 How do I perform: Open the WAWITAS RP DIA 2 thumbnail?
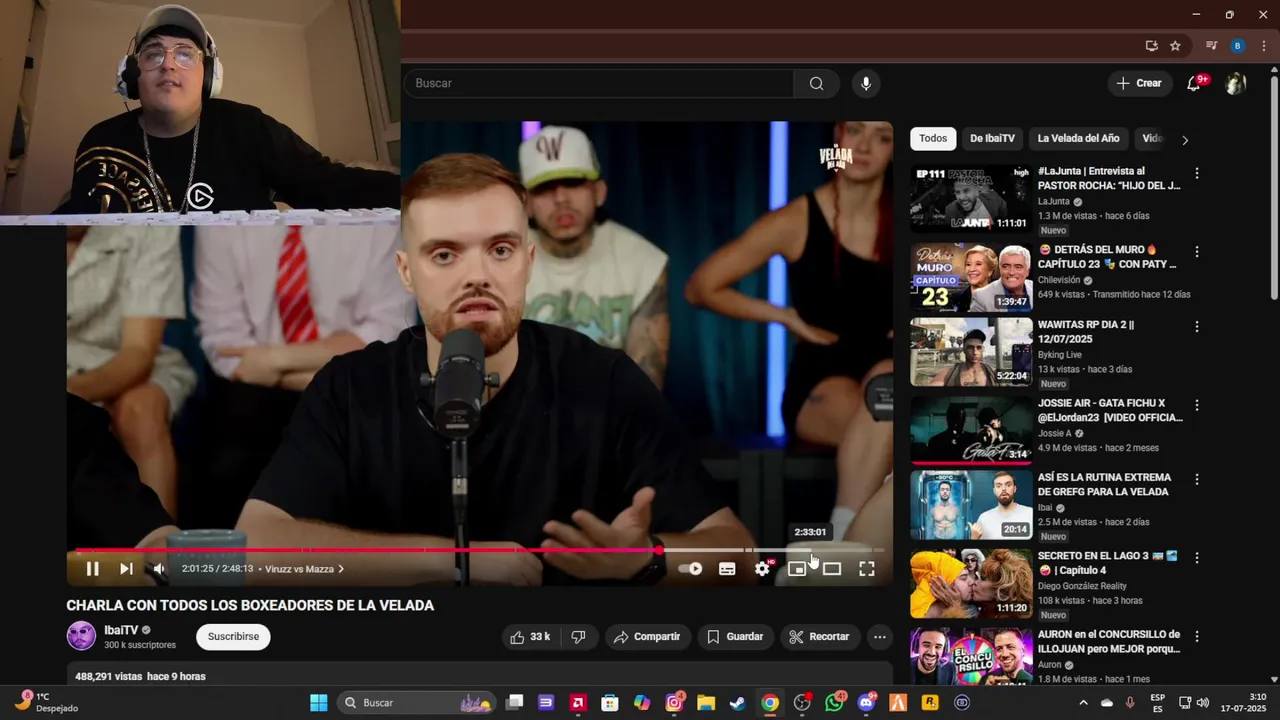coord(971,352)
